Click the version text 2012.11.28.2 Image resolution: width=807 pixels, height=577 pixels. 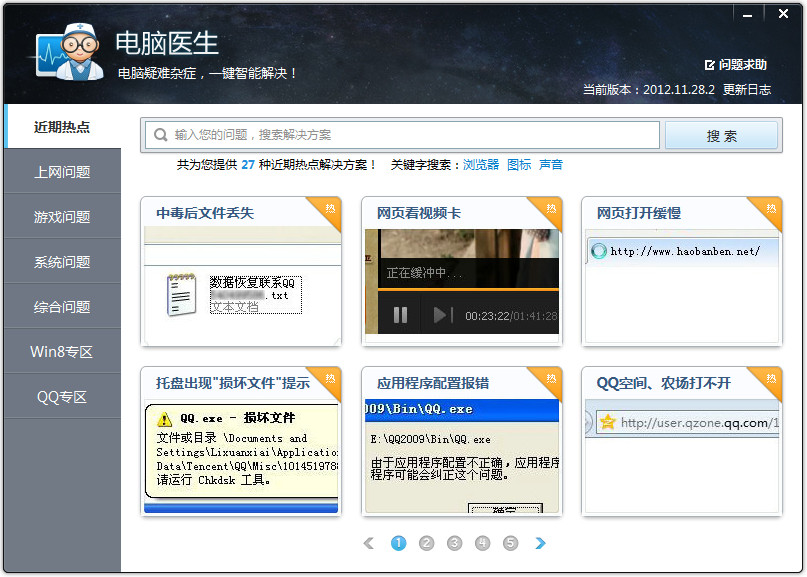pos(679,90)
